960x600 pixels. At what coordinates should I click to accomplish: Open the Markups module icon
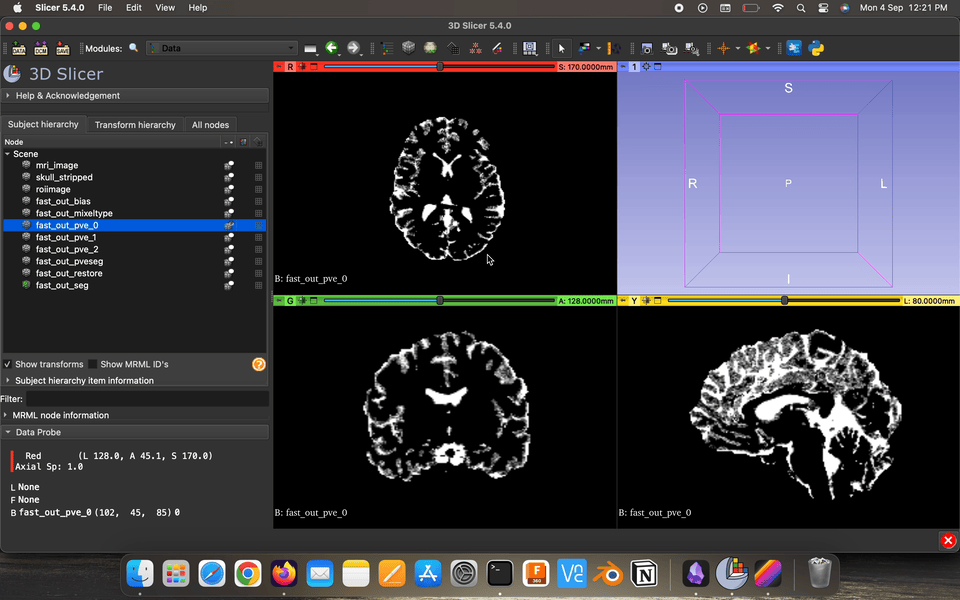[x=474, y=48]
